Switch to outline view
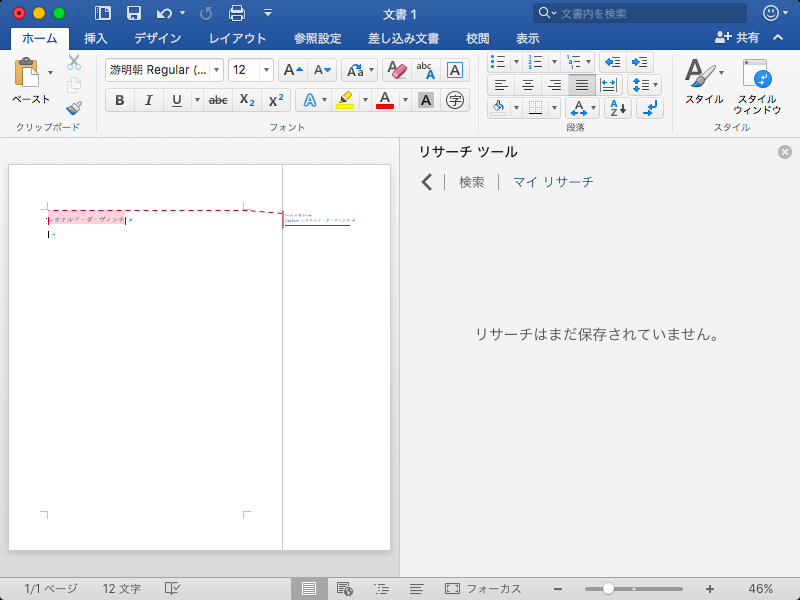The width and height of the screenshot is (800, 600). (381, 588)
